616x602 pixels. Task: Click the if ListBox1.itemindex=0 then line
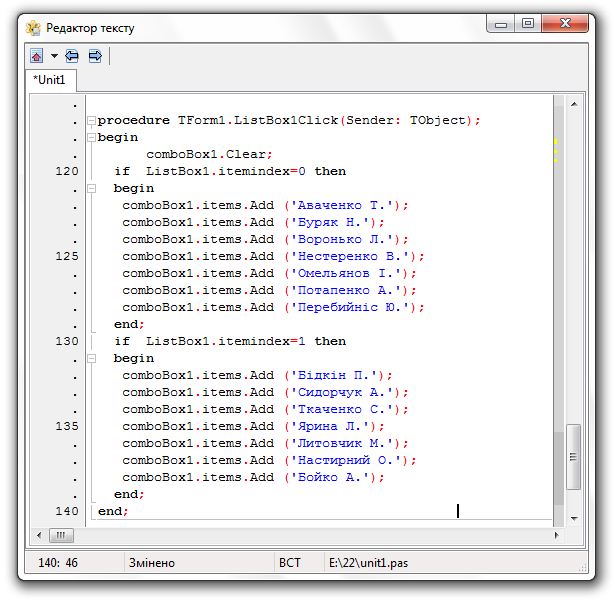click(x=230, y=171)
